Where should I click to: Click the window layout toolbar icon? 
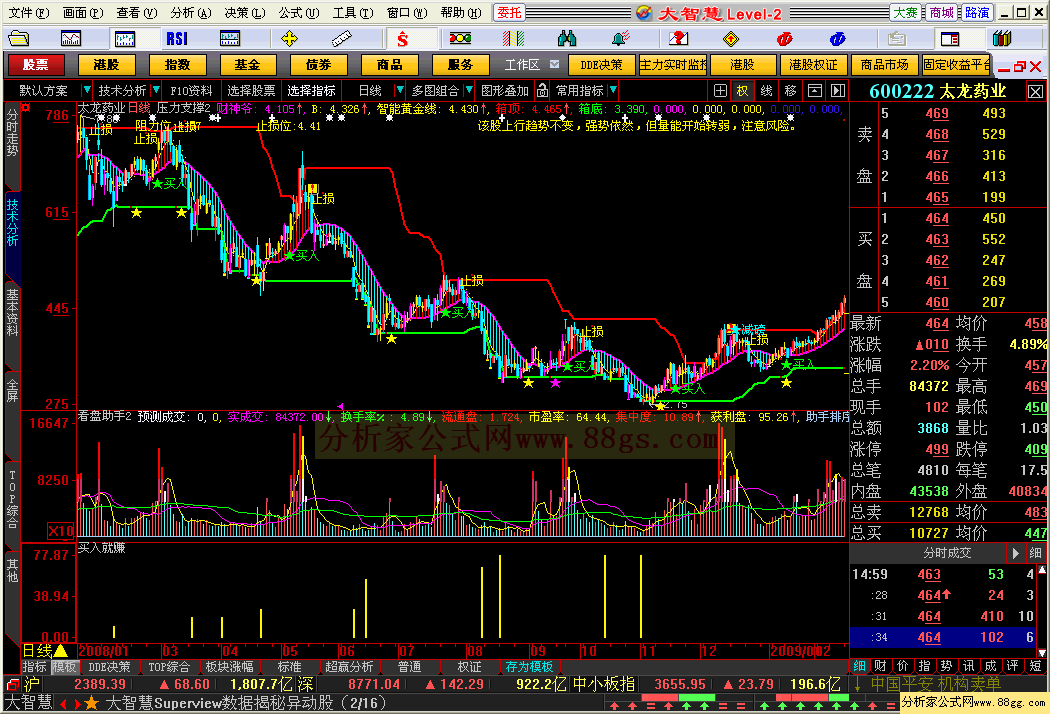(x=950, y=39)
